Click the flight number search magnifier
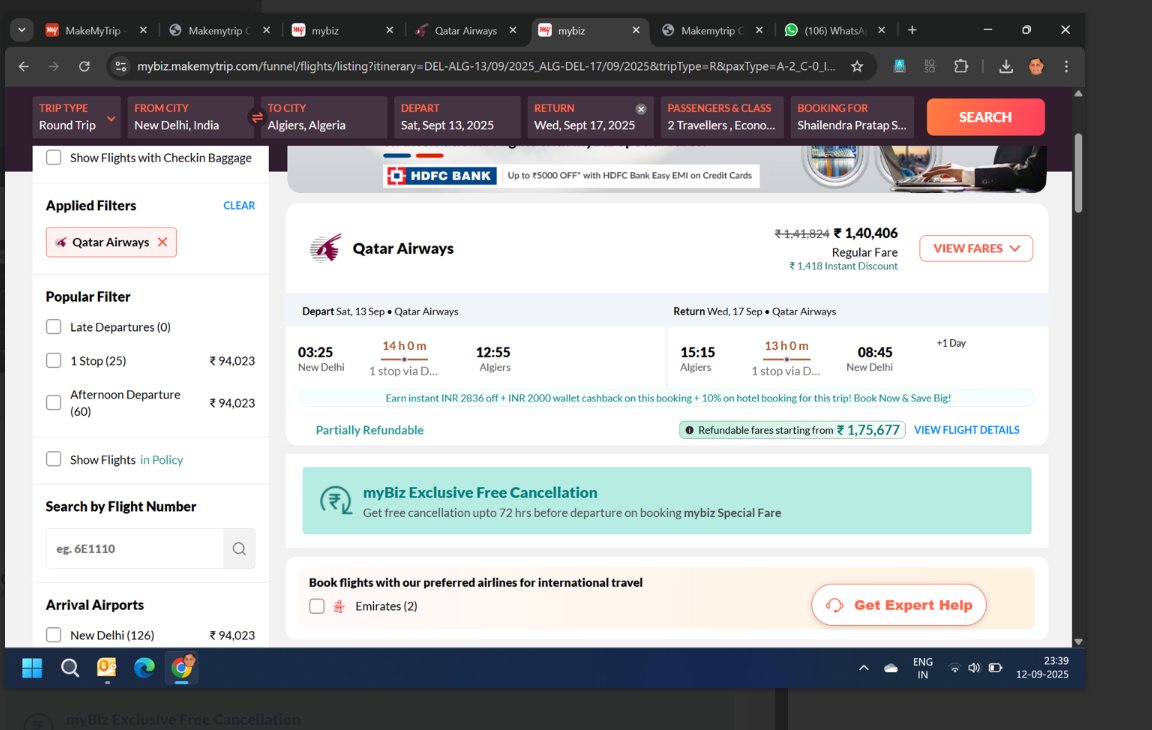This screenshot has width=1152, height=730. point(240,549)
